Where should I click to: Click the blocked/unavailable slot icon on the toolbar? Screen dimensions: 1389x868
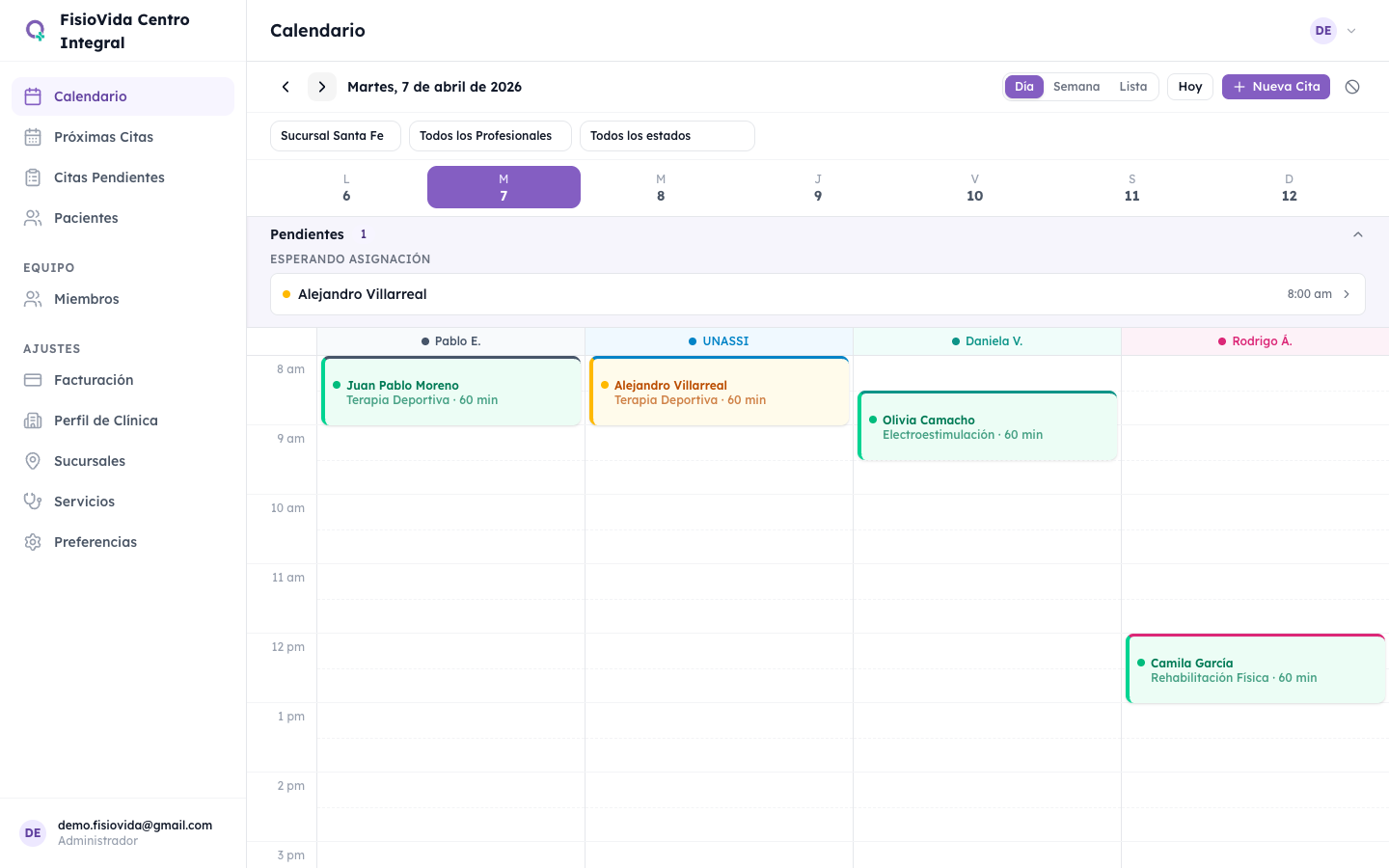[x=1351, y=86]
